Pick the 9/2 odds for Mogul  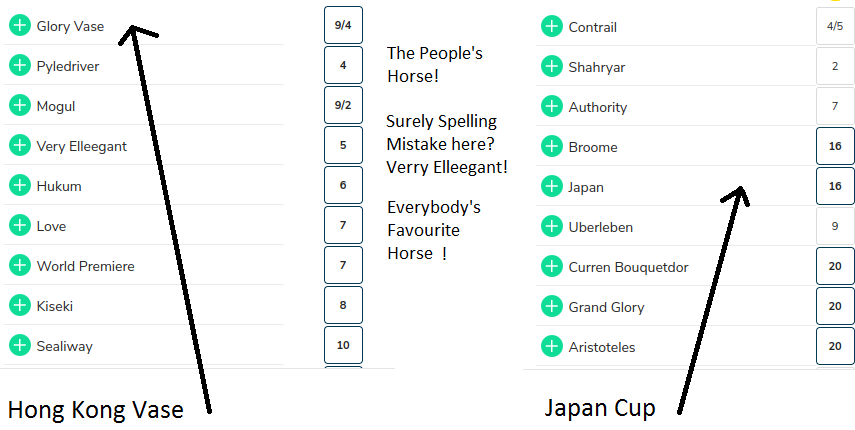(x=343, y=105)
